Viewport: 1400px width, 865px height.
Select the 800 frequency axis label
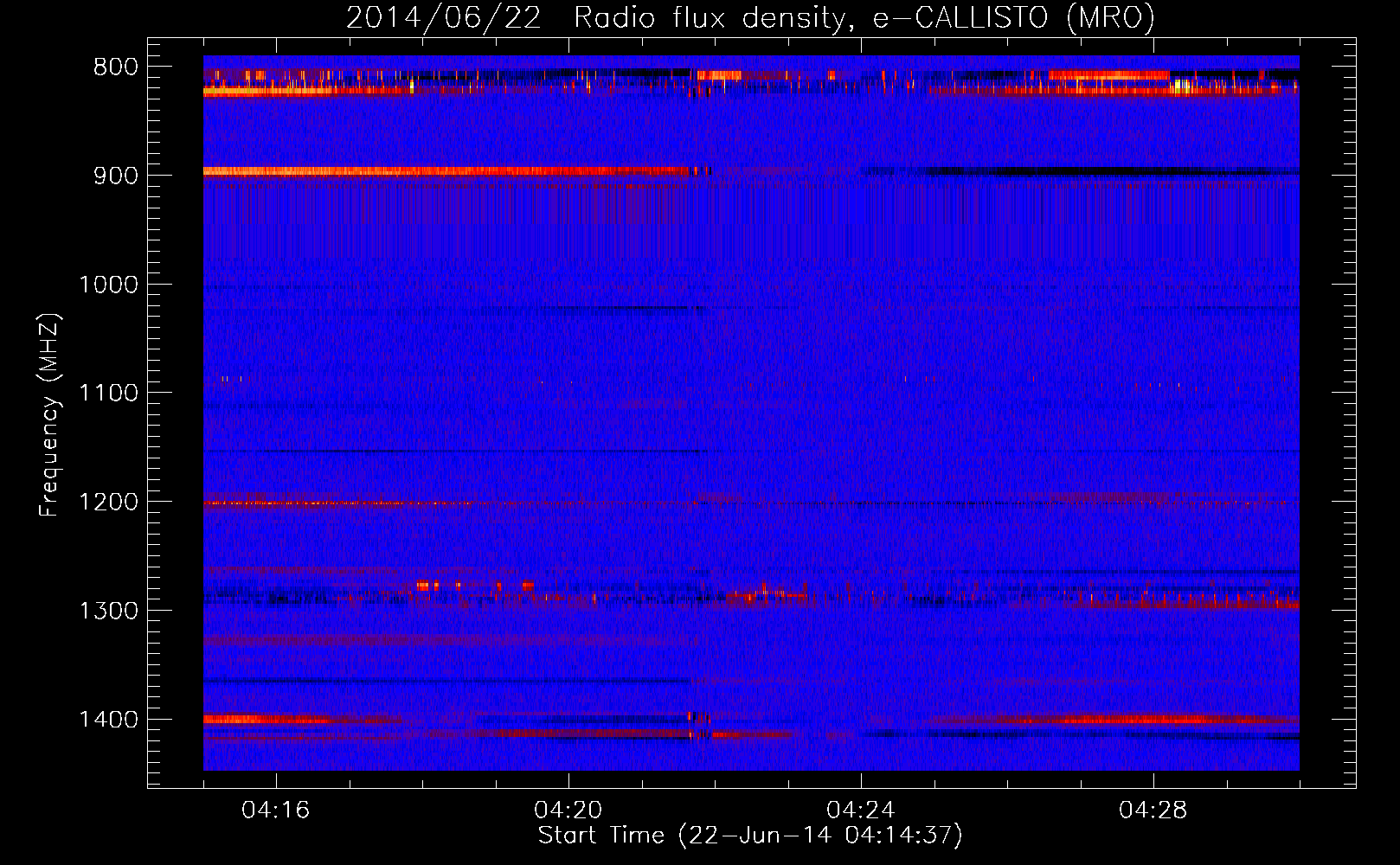pyautogui.click(x=115, y=67)
